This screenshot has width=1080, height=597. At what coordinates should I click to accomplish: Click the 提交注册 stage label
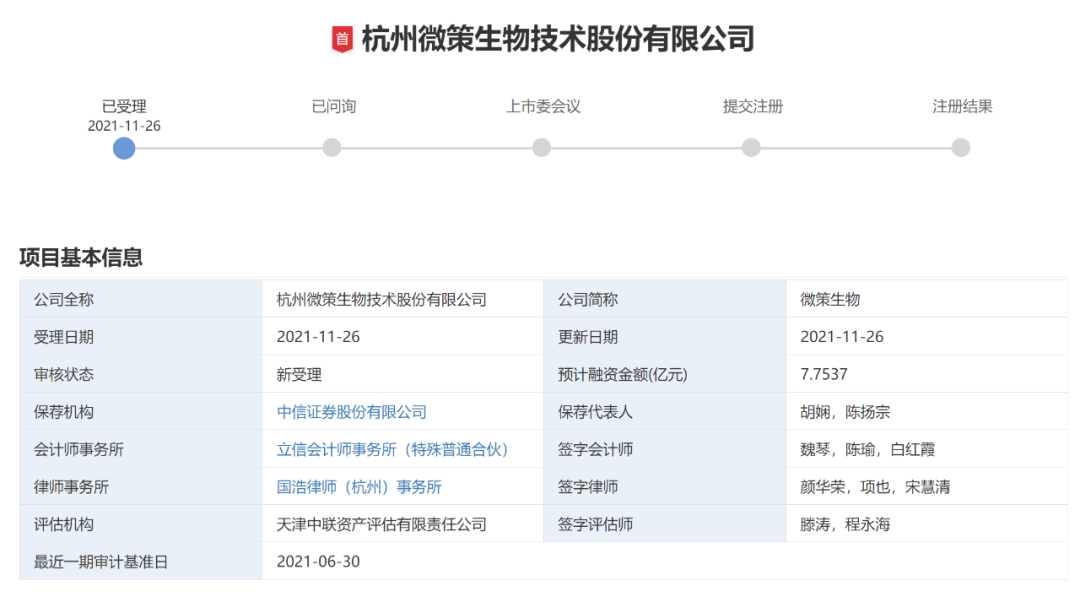click(x=752, y=106)
